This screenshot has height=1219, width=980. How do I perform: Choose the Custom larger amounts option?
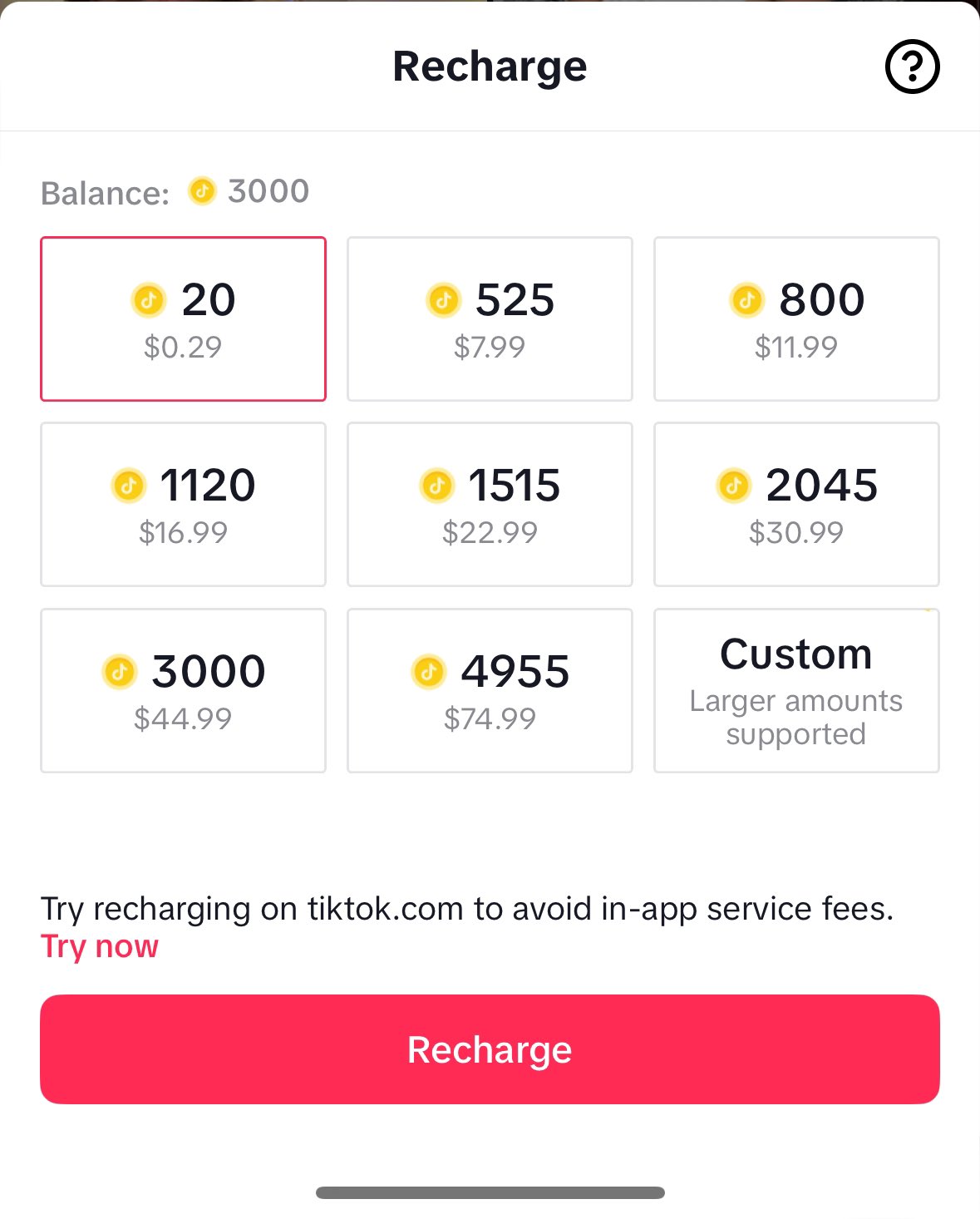pos(796,690)
